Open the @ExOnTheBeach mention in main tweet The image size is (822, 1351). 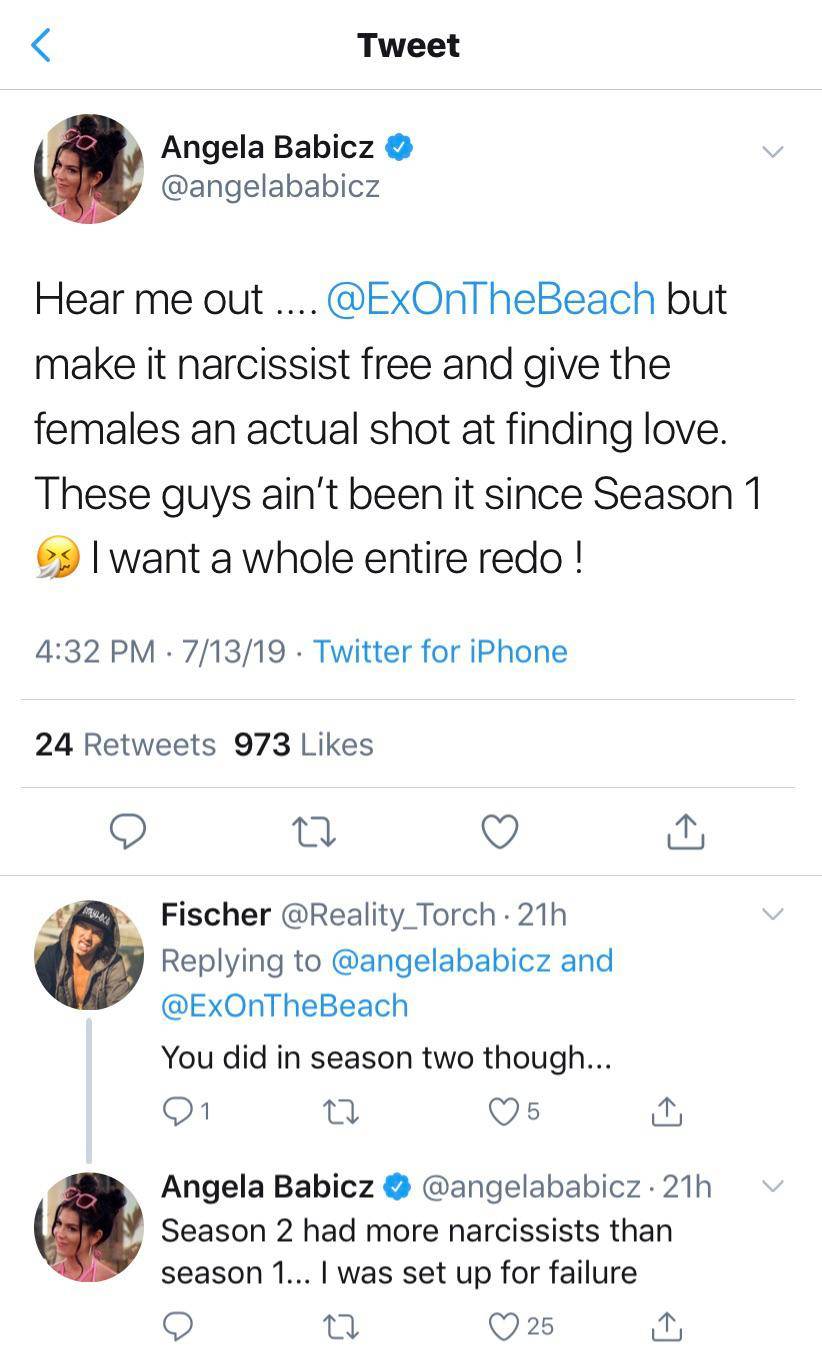tap(491, 300)
